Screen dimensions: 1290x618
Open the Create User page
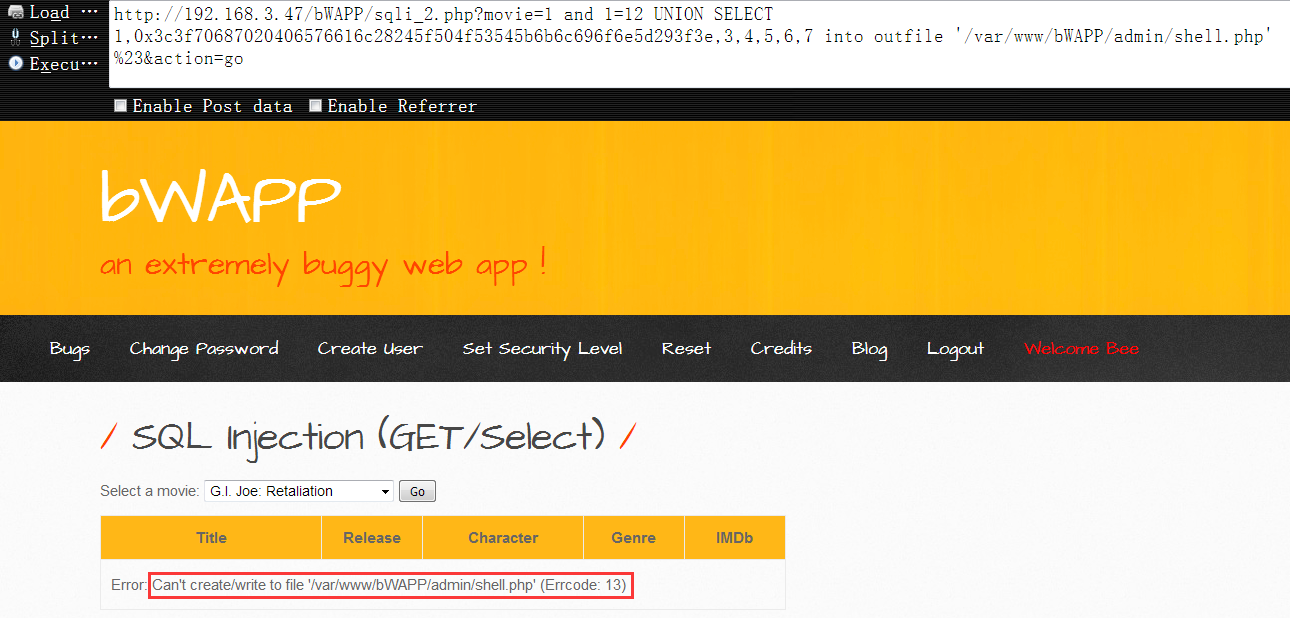click(x=370, y=349)
